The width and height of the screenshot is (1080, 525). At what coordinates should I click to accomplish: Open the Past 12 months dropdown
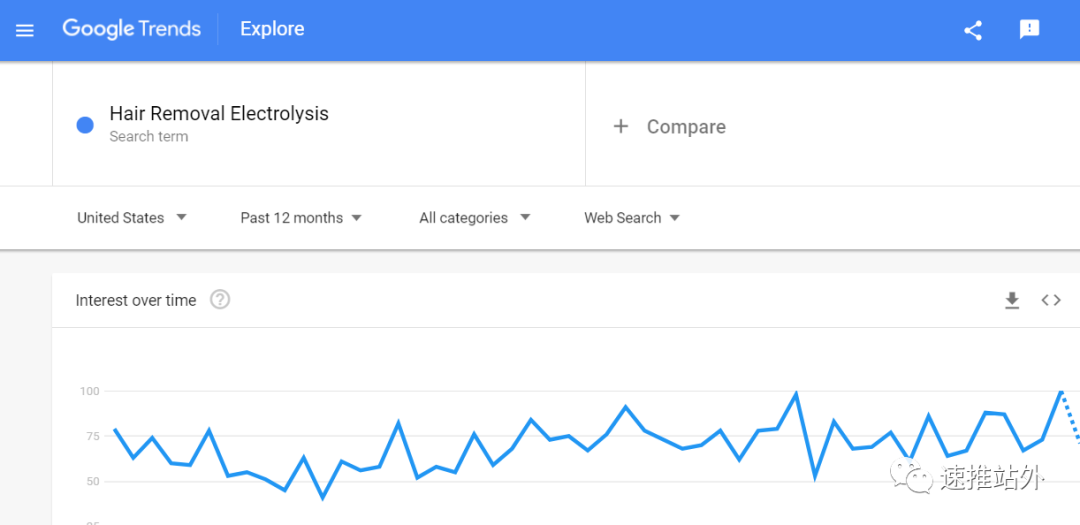[301, 218]
